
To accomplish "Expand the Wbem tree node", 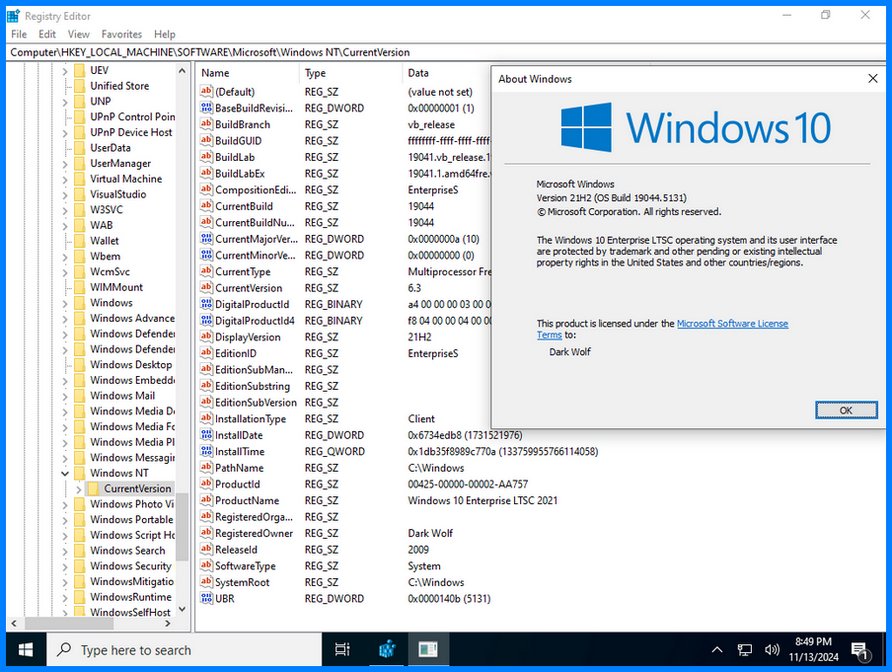I will 64,257.
